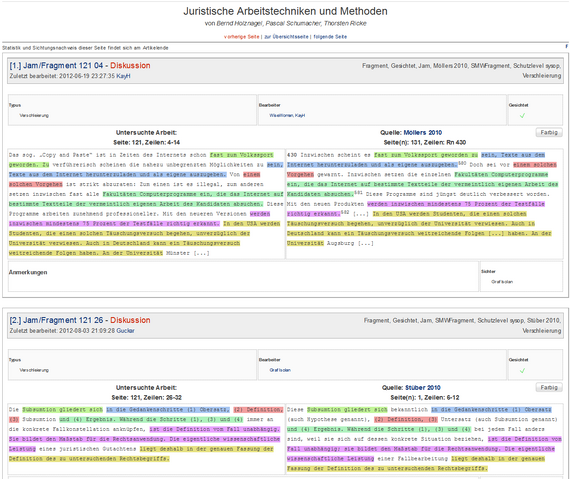The height and width of the screenshot is (479, 570).
Task: Open Bearbeiter 'Graf Isolan' link in second fragment
Action: coord(280,370)
